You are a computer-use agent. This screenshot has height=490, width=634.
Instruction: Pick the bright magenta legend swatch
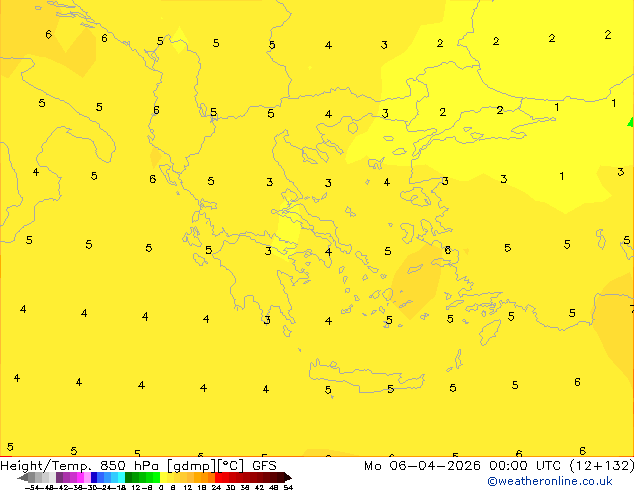pyautogui.click(x=80, y=477)
